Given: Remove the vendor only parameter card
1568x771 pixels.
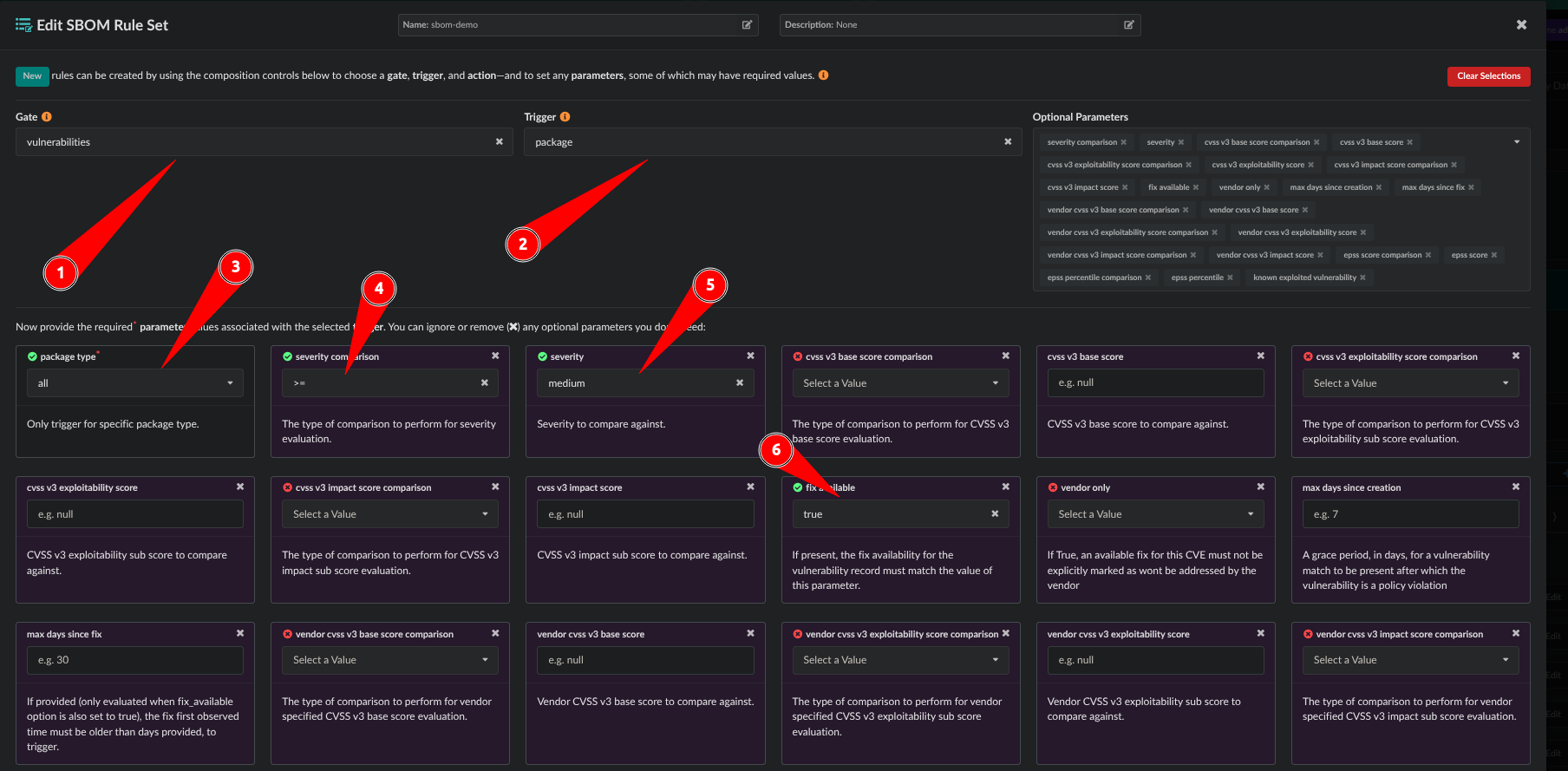Looking at the screenshot, I should pyautogui.click(x=1260, y=487).
